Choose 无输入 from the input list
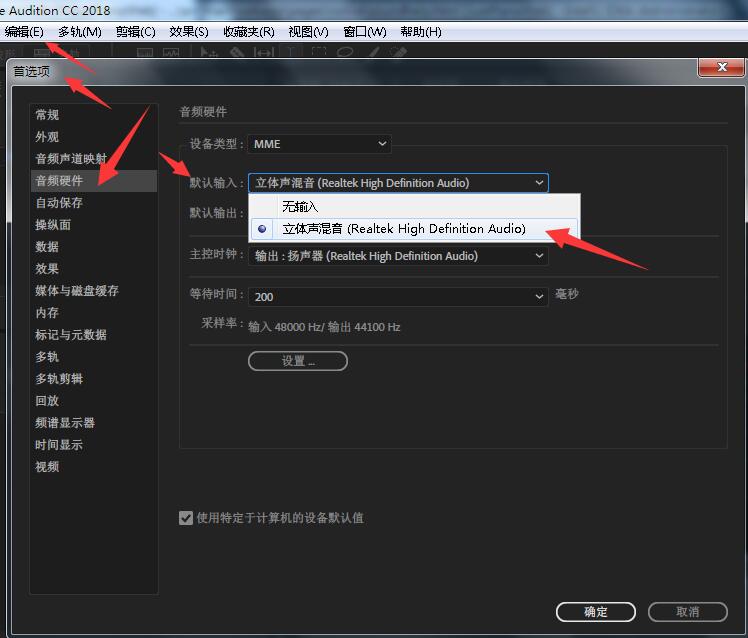Screen dimensions: 748x638 [414, 206]
